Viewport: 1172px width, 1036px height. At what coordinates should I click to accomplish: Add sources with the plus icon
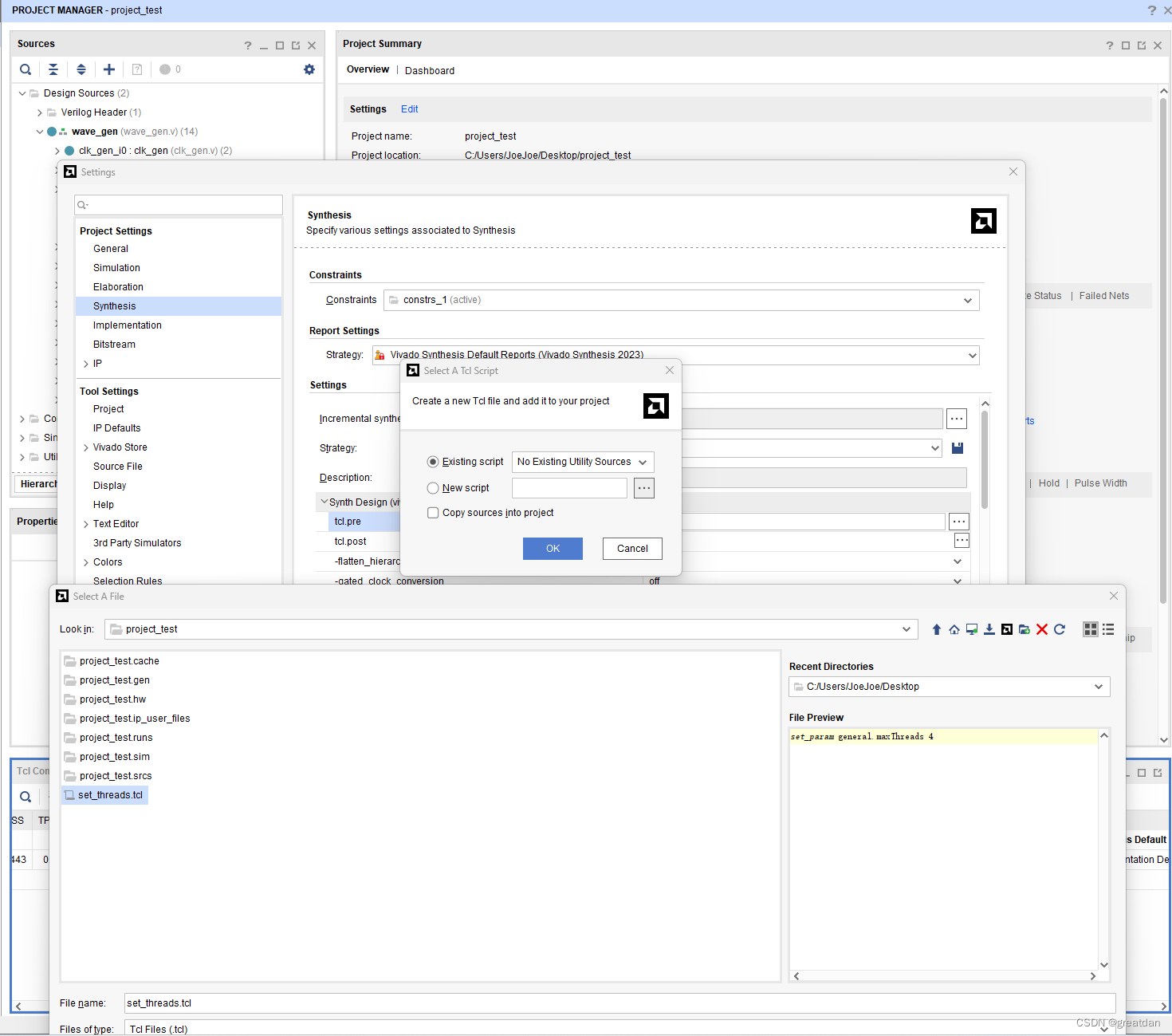click(109, 69)
